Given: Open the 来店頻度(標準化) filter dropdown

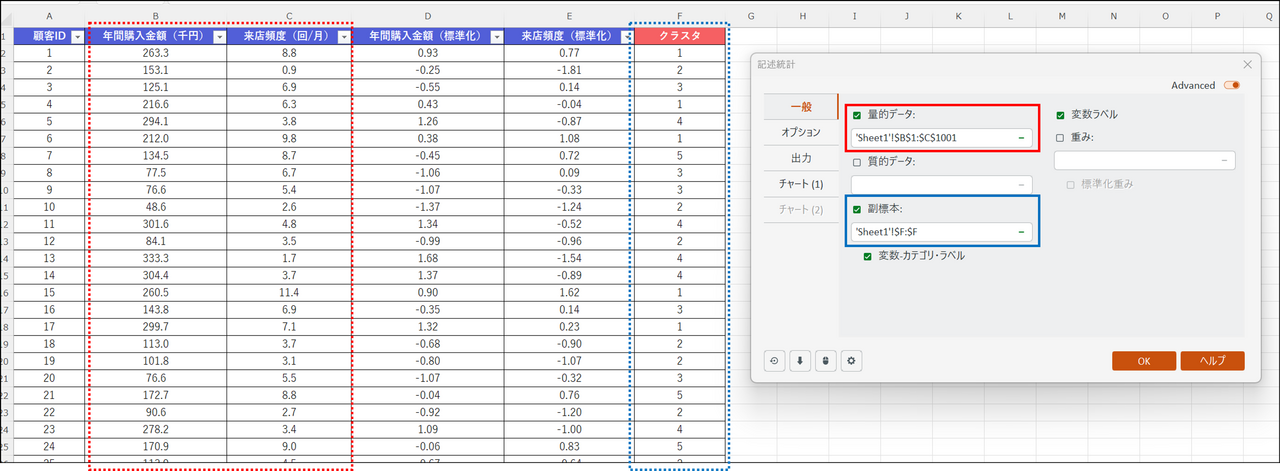Looking at the screenshot, I should [x=629, y=37].
